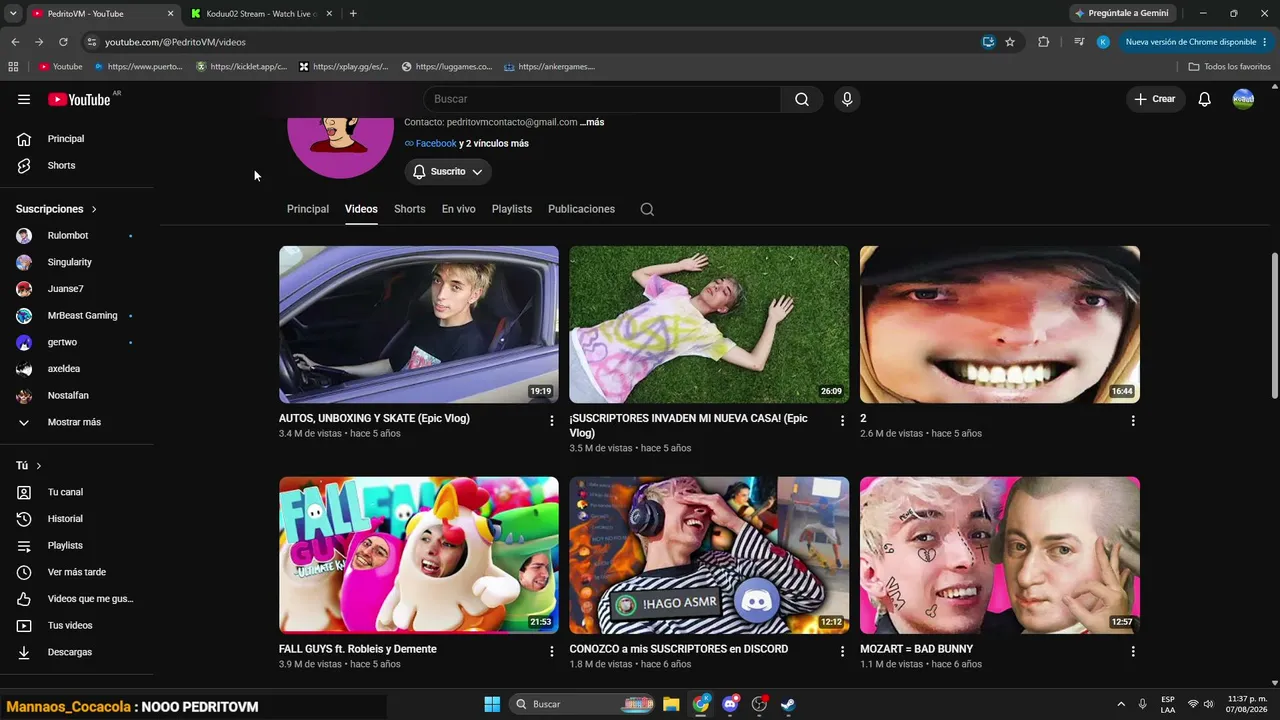
Task: Expand channel description ...más
Action: [592, 122]
